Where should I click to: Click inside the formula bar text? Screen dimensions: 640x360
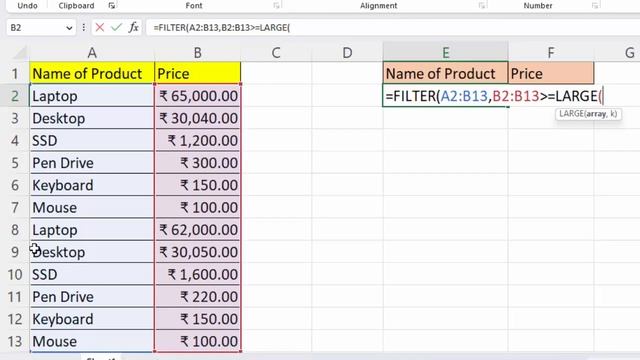(222, 28)
